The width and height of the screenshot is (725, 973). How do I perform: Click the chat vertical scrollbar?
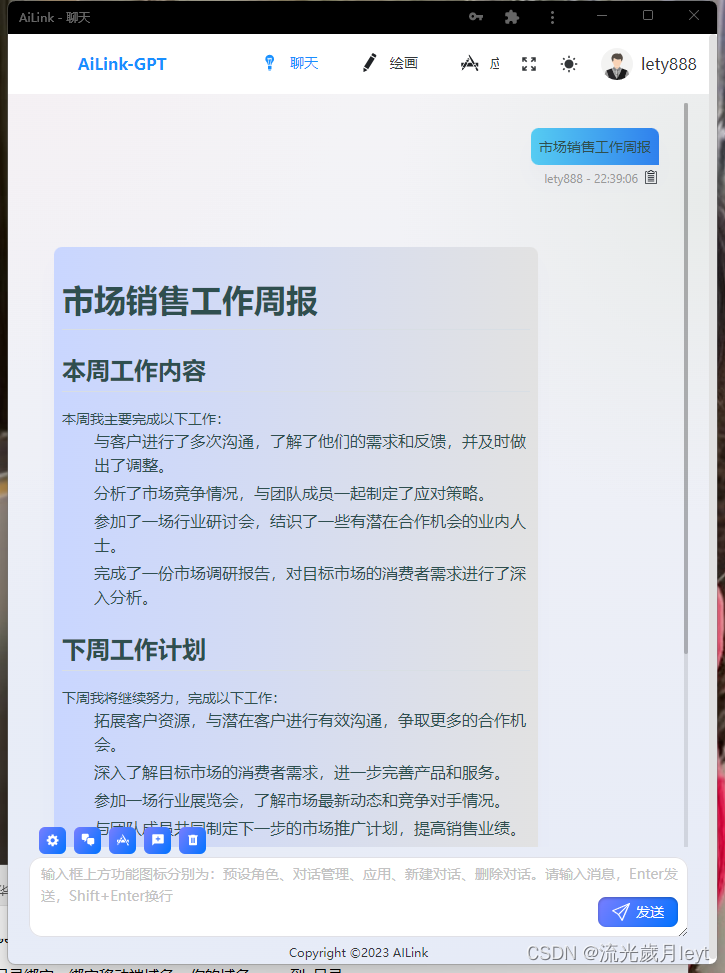(x=686, y=378)
